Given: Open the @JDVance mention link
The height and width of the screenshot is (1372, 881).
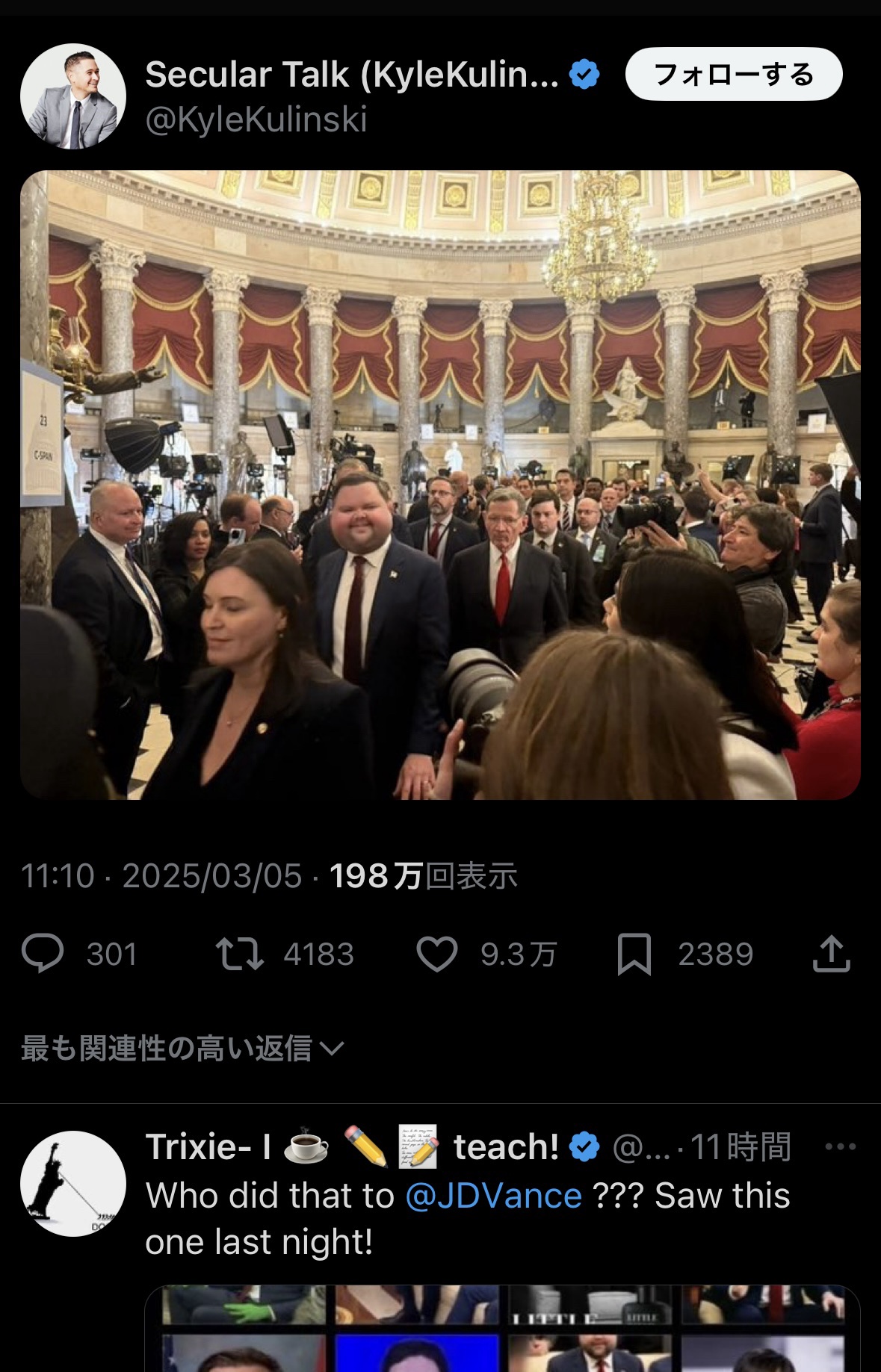Looking at the screenshot, I should (x=493, y=1196).
